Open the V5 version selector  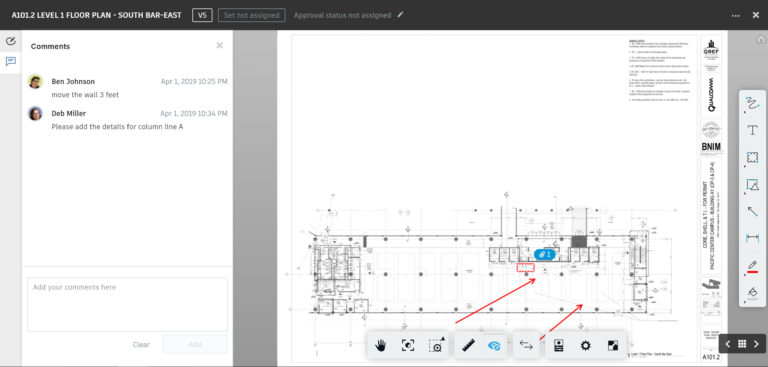pyautogui.click(x=202, y=15)
